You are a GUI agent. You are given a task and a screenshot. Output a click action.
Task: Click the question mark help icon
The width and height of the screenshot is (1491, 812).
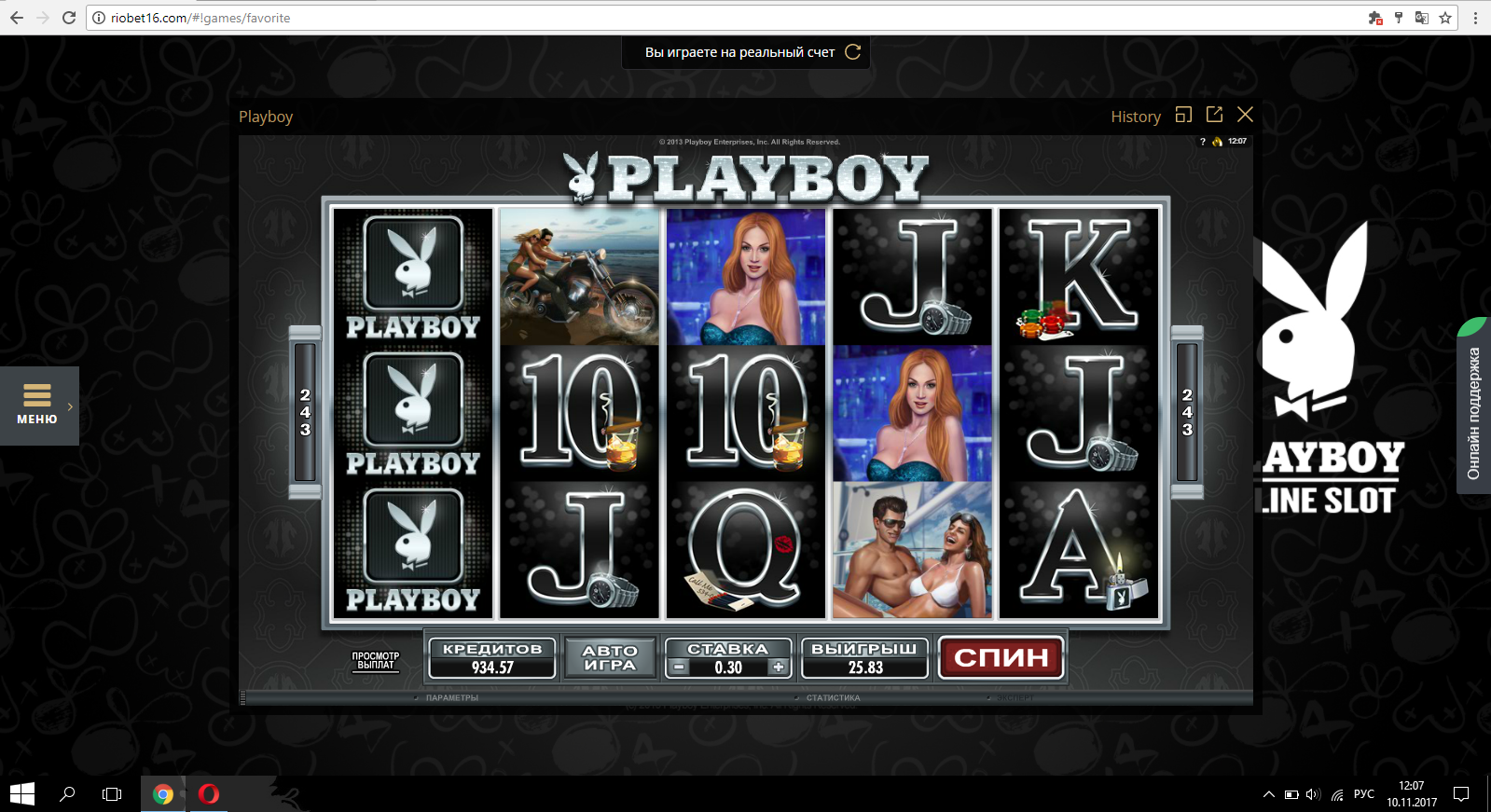1203,142
